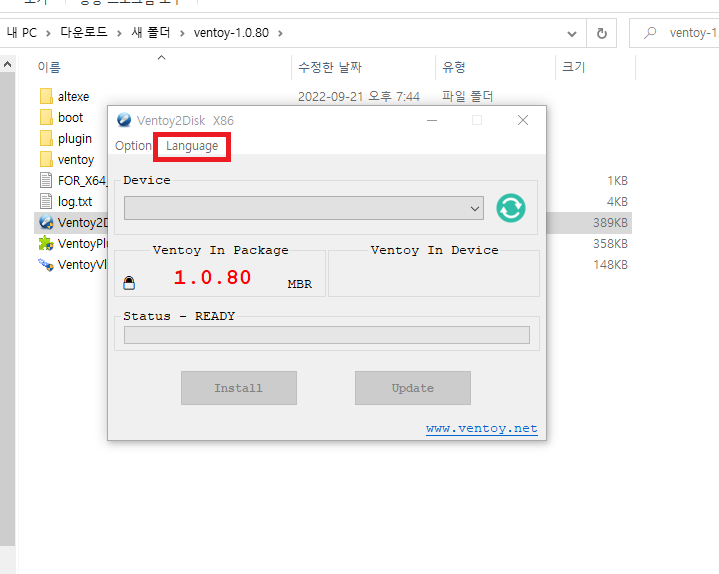Click the search magnifier icon

[650, 33]
